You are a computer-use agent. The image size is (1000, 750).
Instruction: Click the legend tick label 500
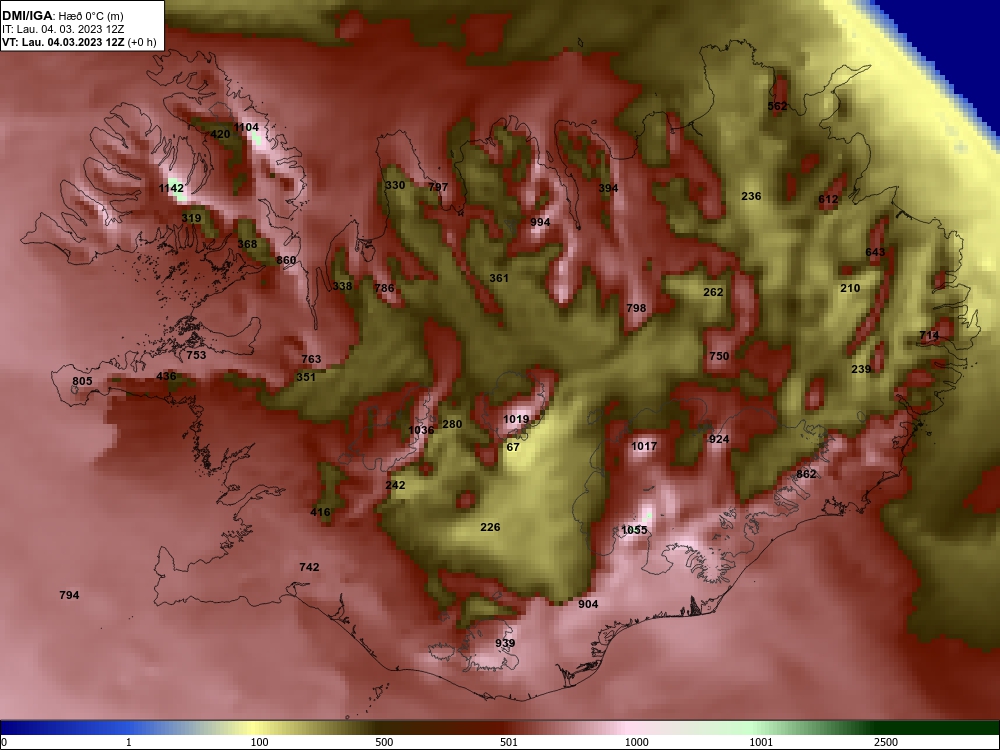point(384,742)
